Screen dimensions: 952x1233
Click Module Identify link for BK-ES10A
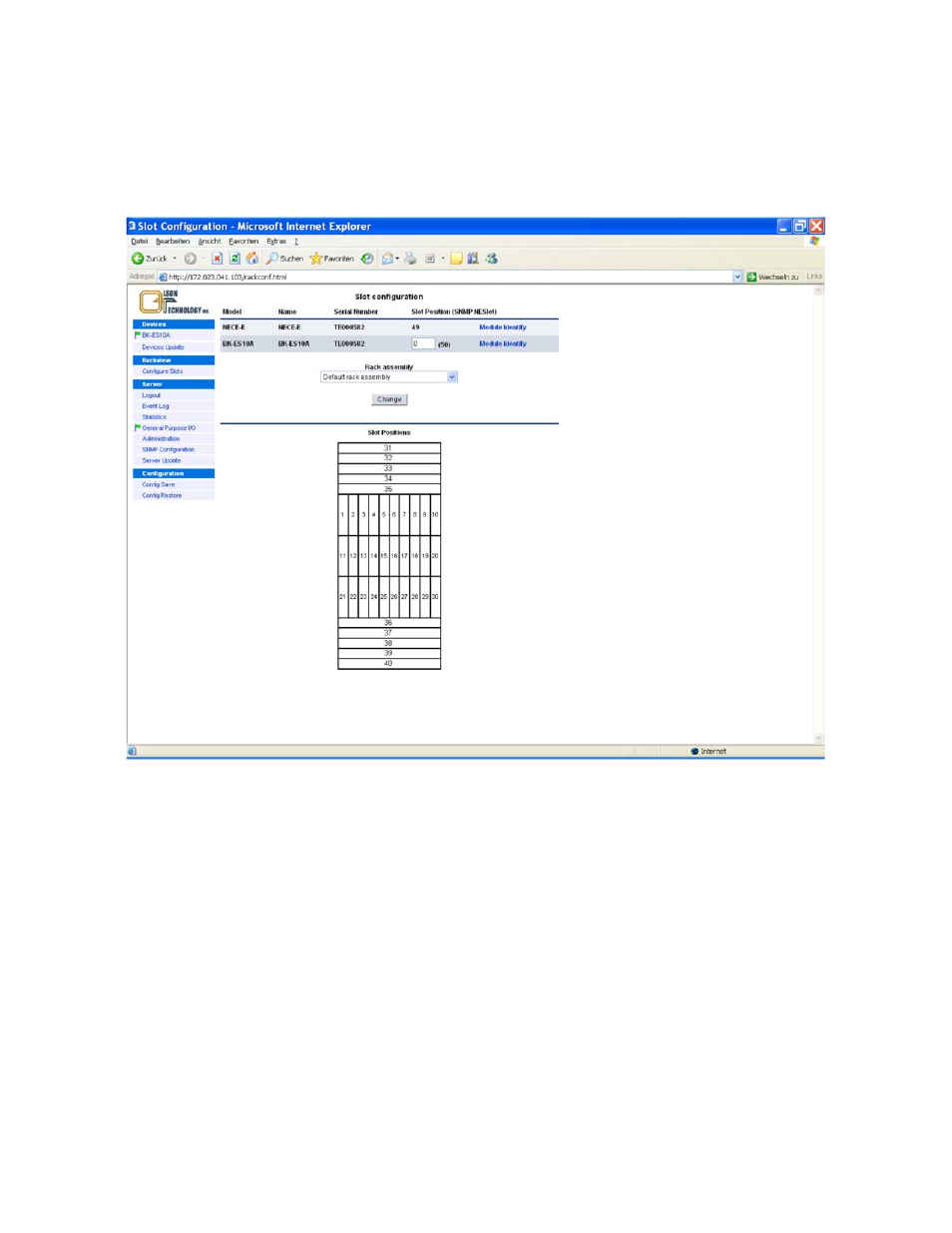click(x=502, y=343)
